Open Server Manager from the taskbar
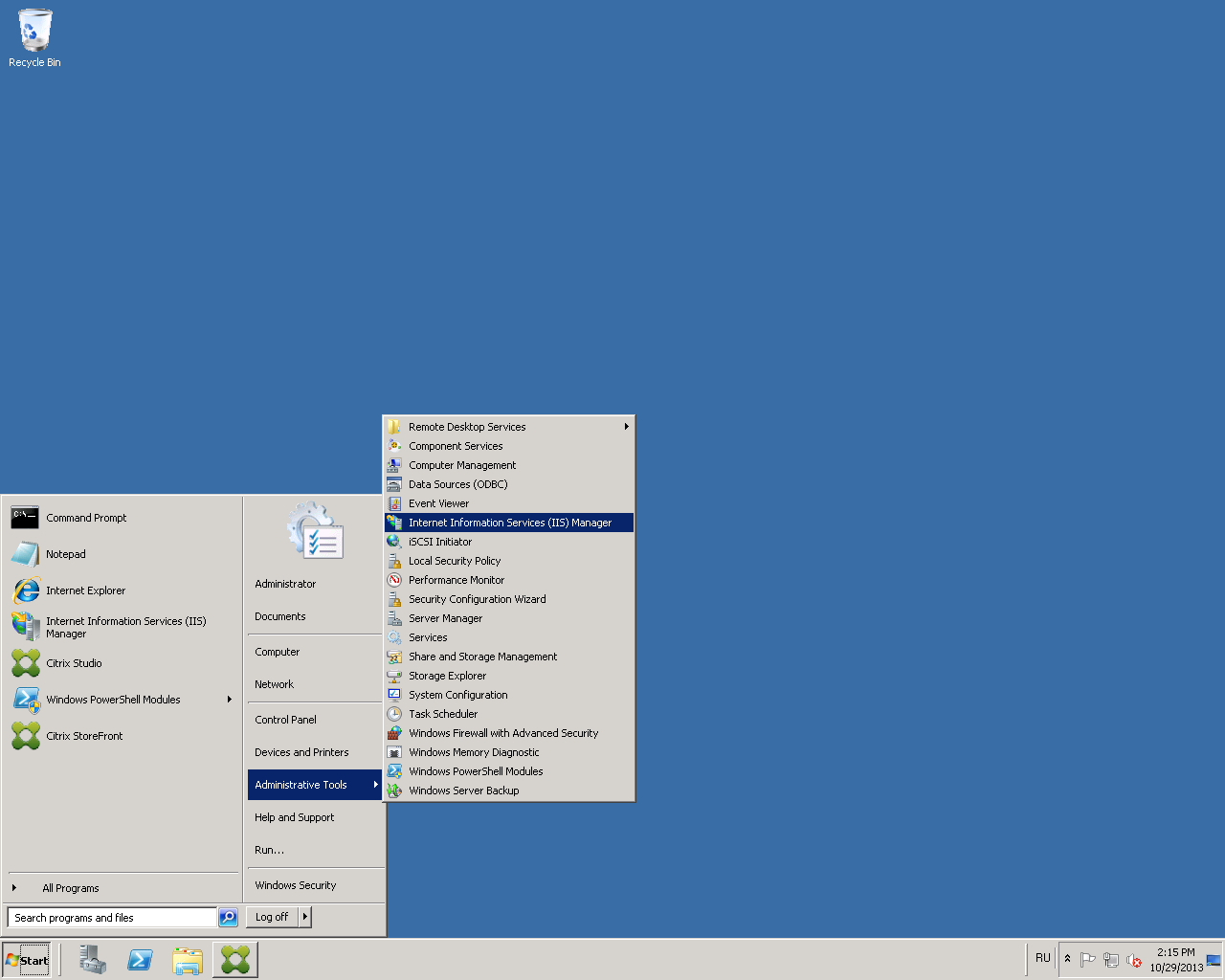 (x=92, y=960)
